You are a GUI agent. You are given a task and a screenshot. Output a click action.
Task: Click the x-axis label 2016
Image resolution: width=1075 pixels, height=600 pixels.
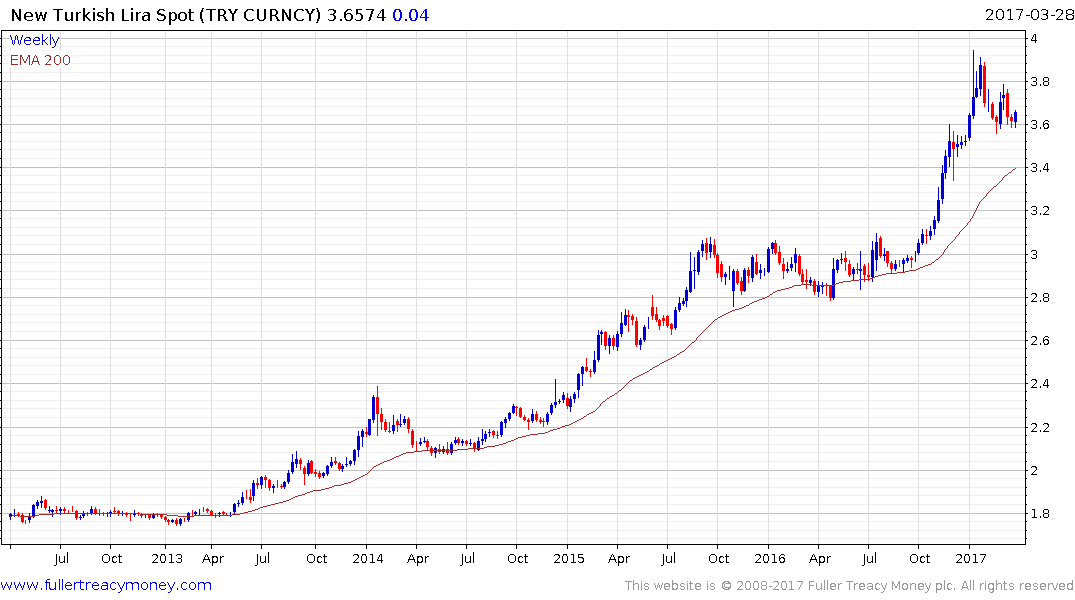click(x=769, y=559)
